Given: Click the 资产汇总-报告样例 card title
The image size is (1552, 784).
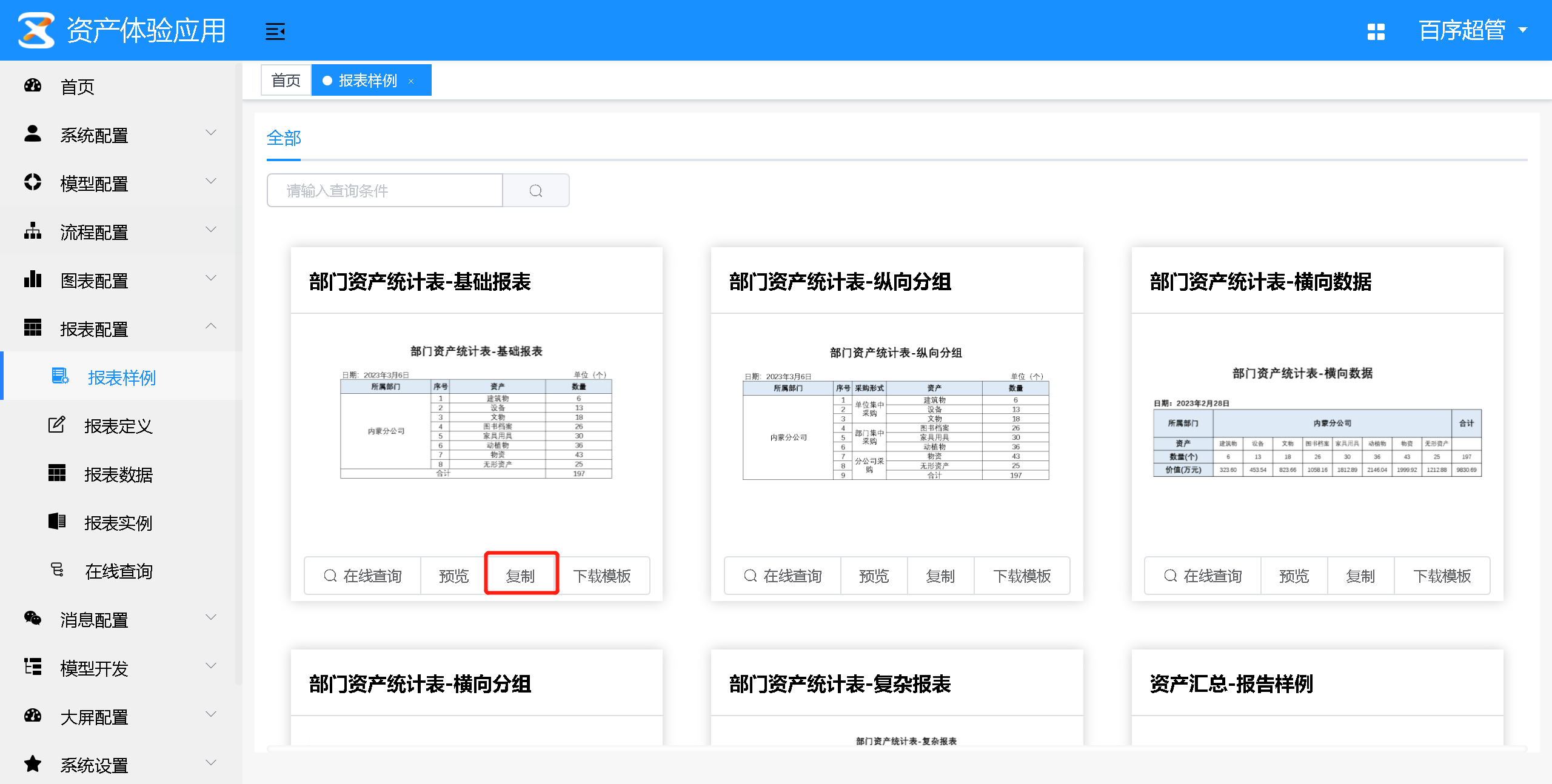Looking at the screenshot, I should tap(1231, 684).
